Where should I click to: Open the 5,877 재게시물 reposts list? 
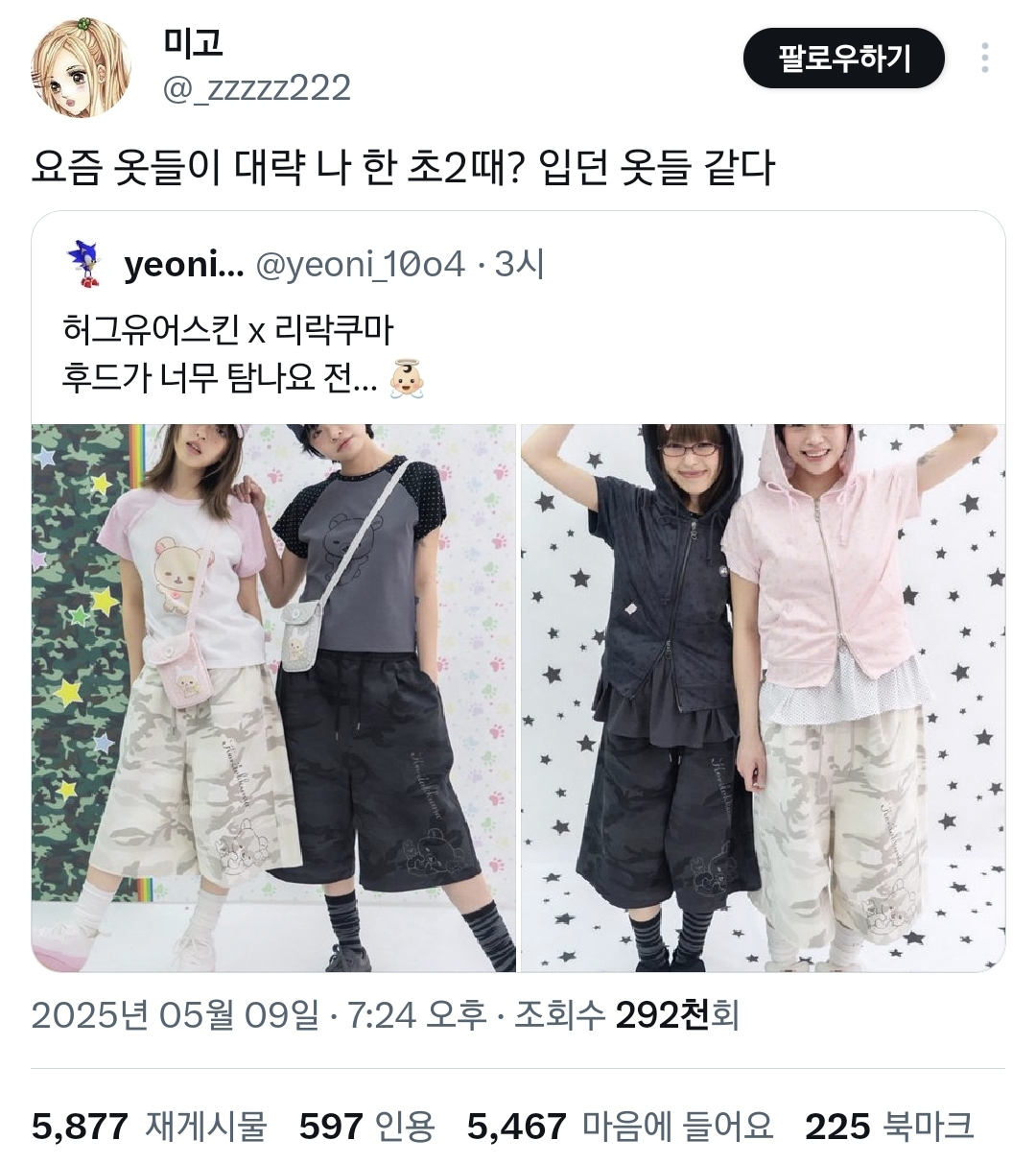point(149,1126)
